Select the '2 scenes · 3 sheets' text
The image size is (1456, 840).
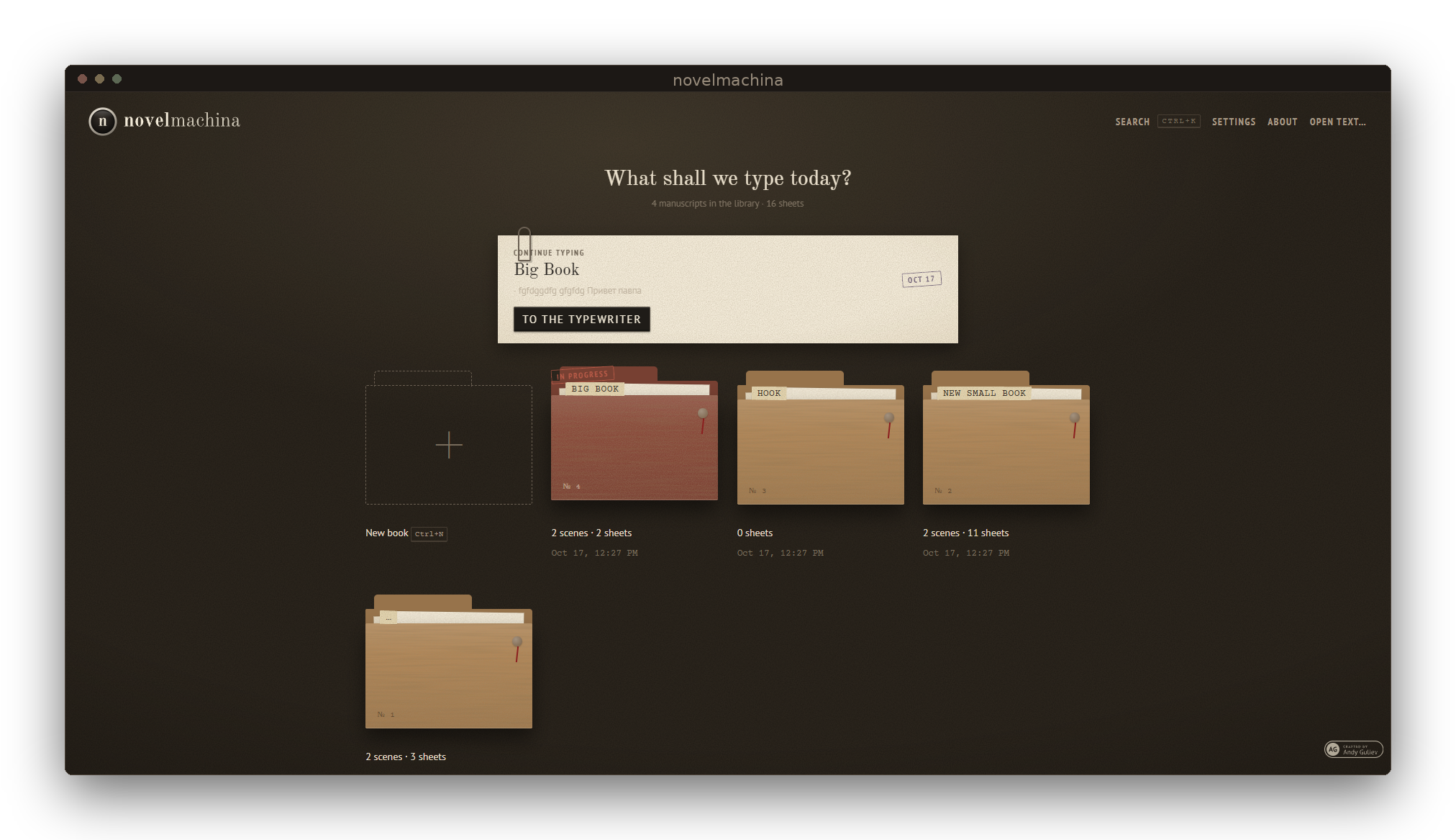tap(406, 757)
